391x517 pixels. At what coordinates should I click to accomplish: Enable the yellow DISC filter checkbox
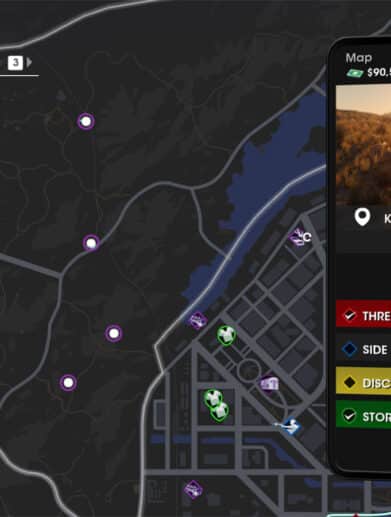[x=349, y=383]
